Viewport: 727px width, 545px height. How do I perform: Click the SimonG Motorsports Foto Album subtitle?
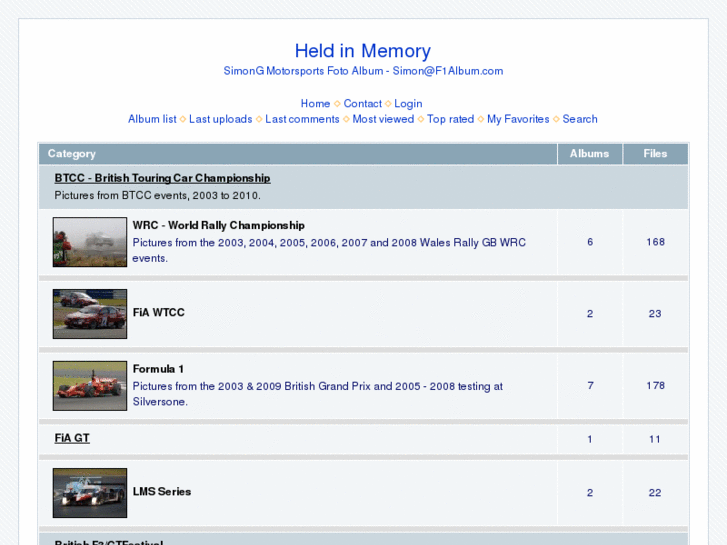click(363, 71)
